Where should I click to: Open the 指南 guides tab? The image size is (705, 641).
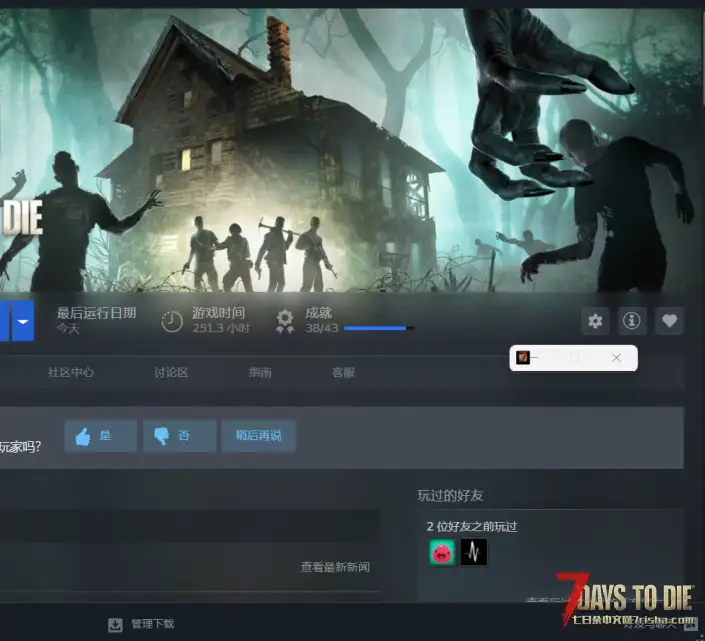click(x=260, y=372)
